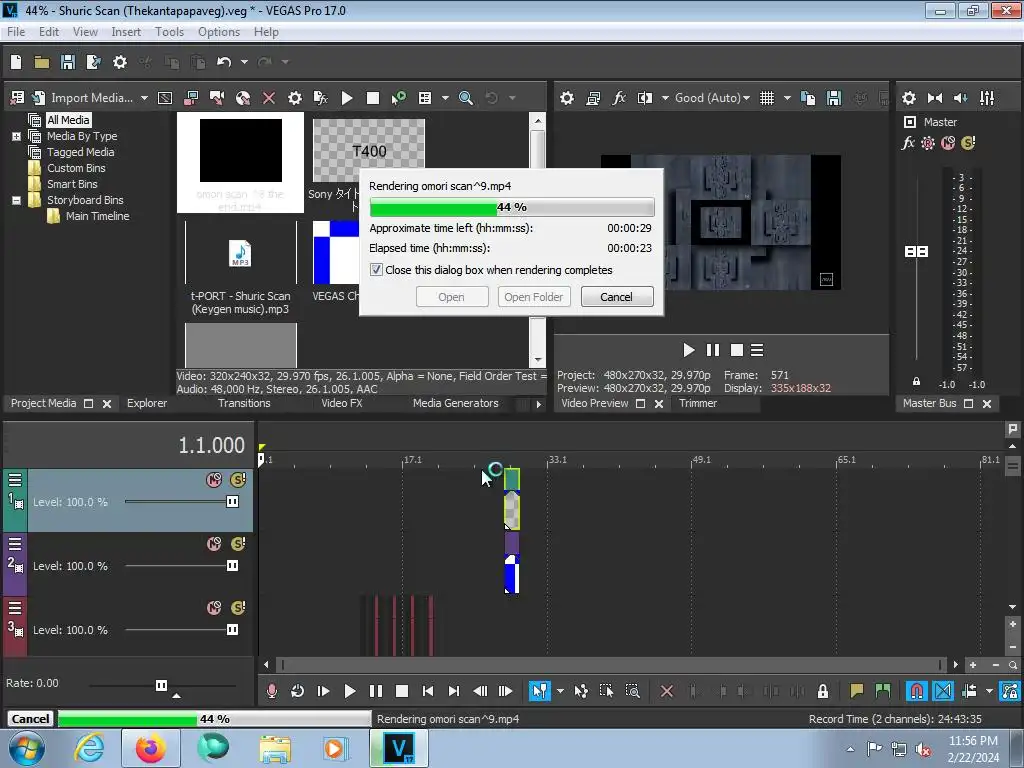
Task: Open the Options menu
Action: 219,32
